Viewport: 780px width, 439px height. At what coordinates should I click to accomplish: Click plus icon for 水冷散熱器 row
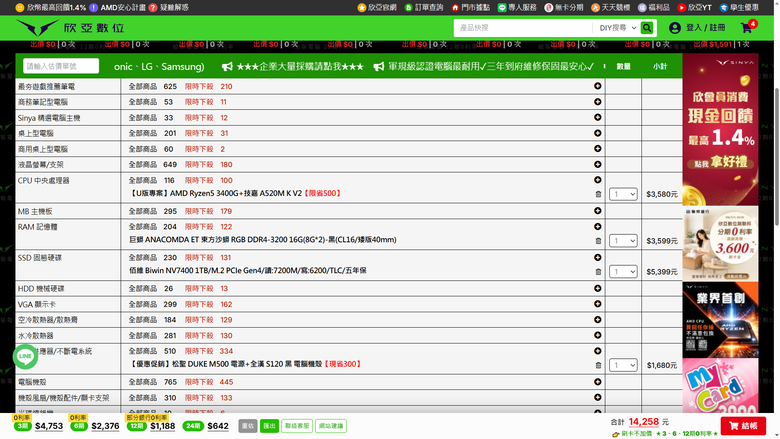click(597, 335)
